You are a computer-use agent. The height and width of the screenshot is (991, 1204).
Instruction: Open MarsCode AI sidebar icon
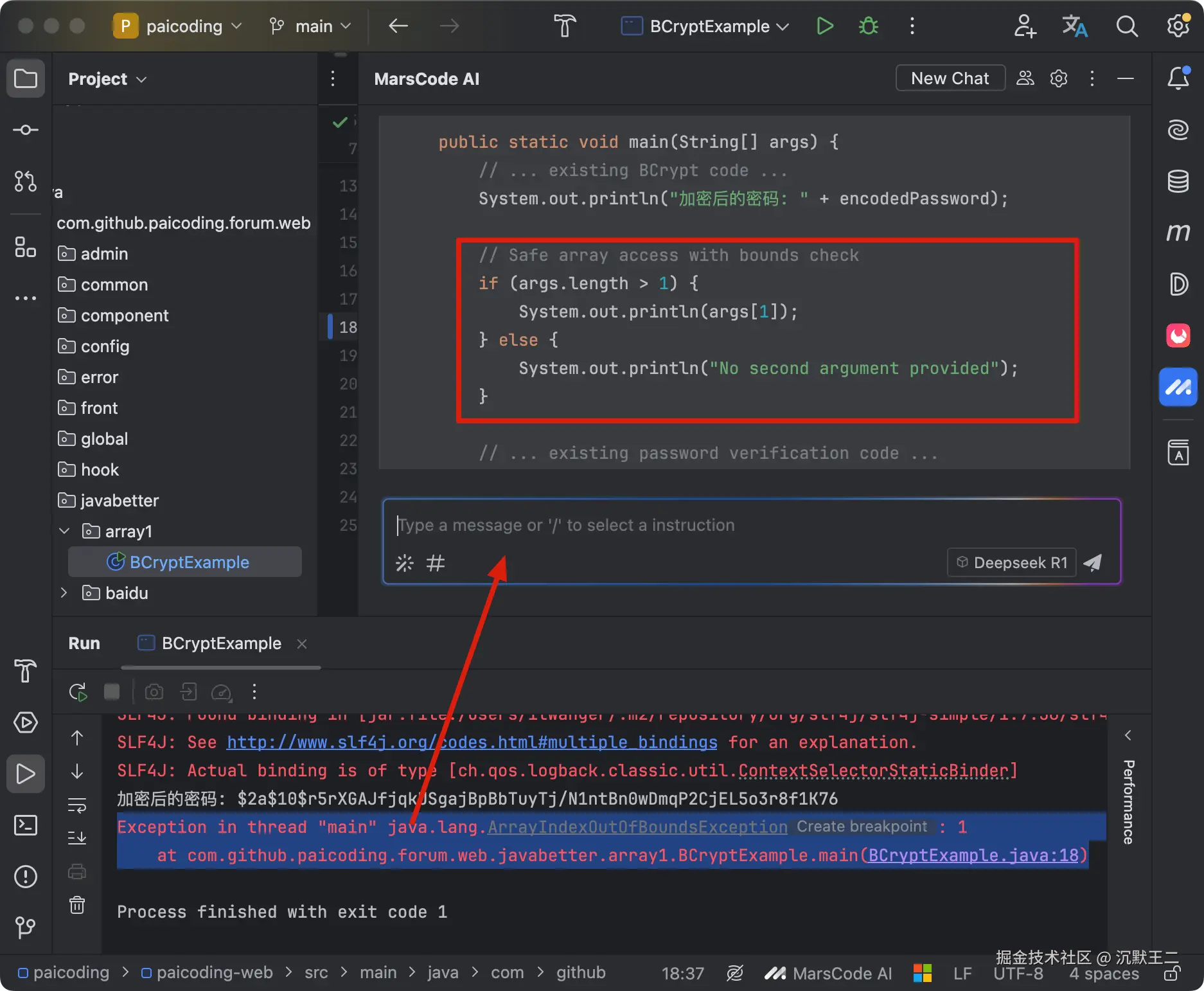[1178, 387]
